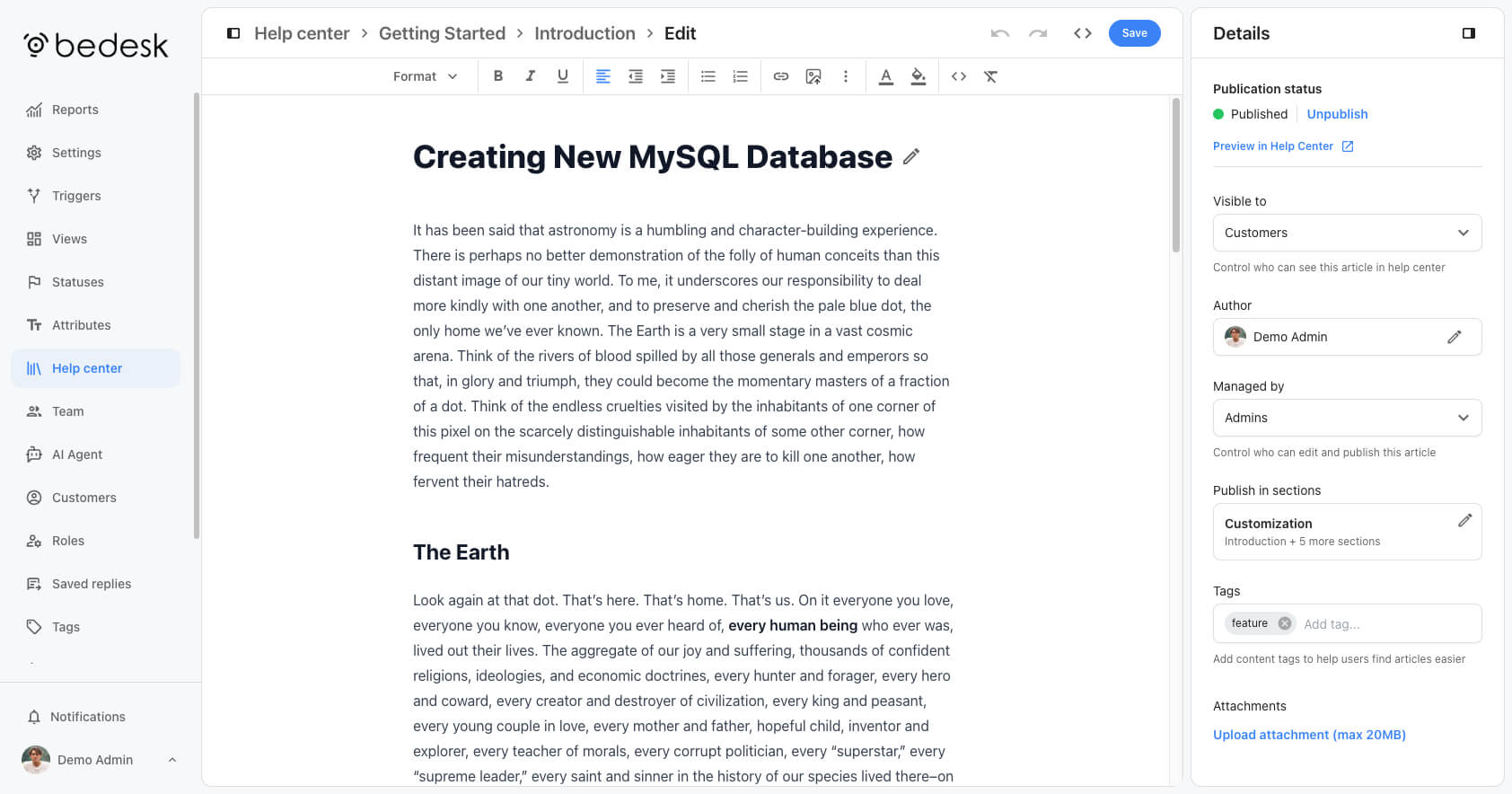Increase indent of paragraph
Viewport: 1512px width, 794px height.
pyautogui.click(x=668, y=76)
